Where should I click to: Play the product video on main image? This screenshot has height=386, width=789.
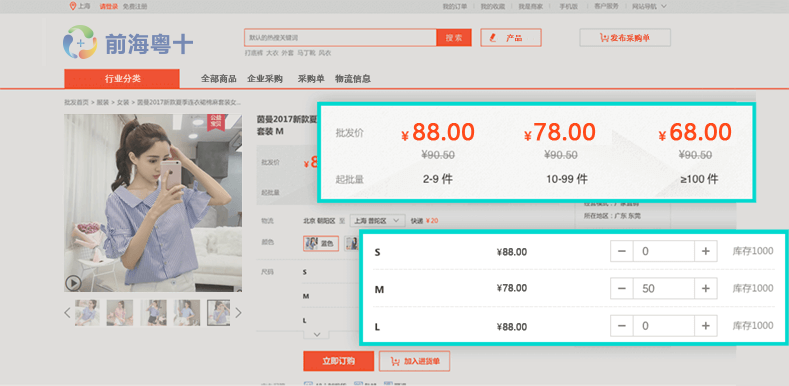(x=73, y=283)
